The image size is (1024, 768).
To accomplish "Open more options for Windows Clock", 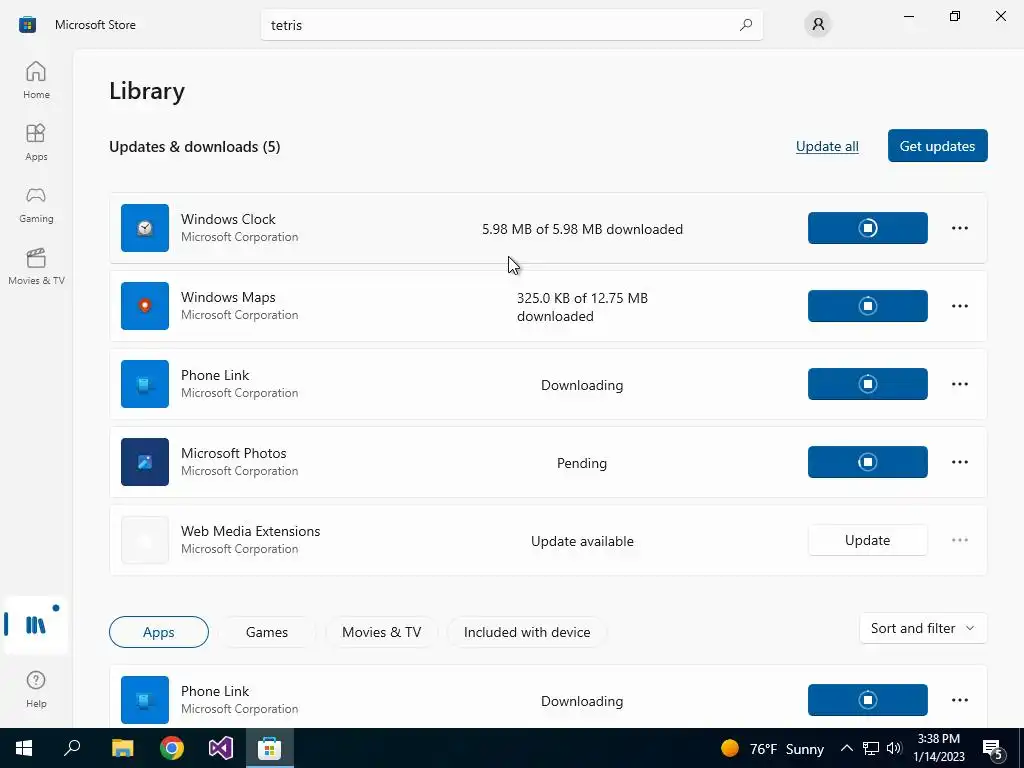I will click(x=959, y=228).
